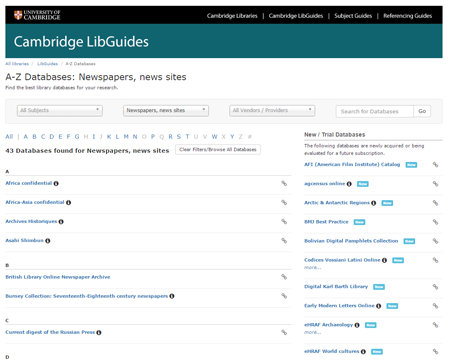Image resolution: width=450 pixels, height=360 pixels.
Task: Open share link icon for Archives Historiques
Action: pyautogui.click(x=284, y=221)
